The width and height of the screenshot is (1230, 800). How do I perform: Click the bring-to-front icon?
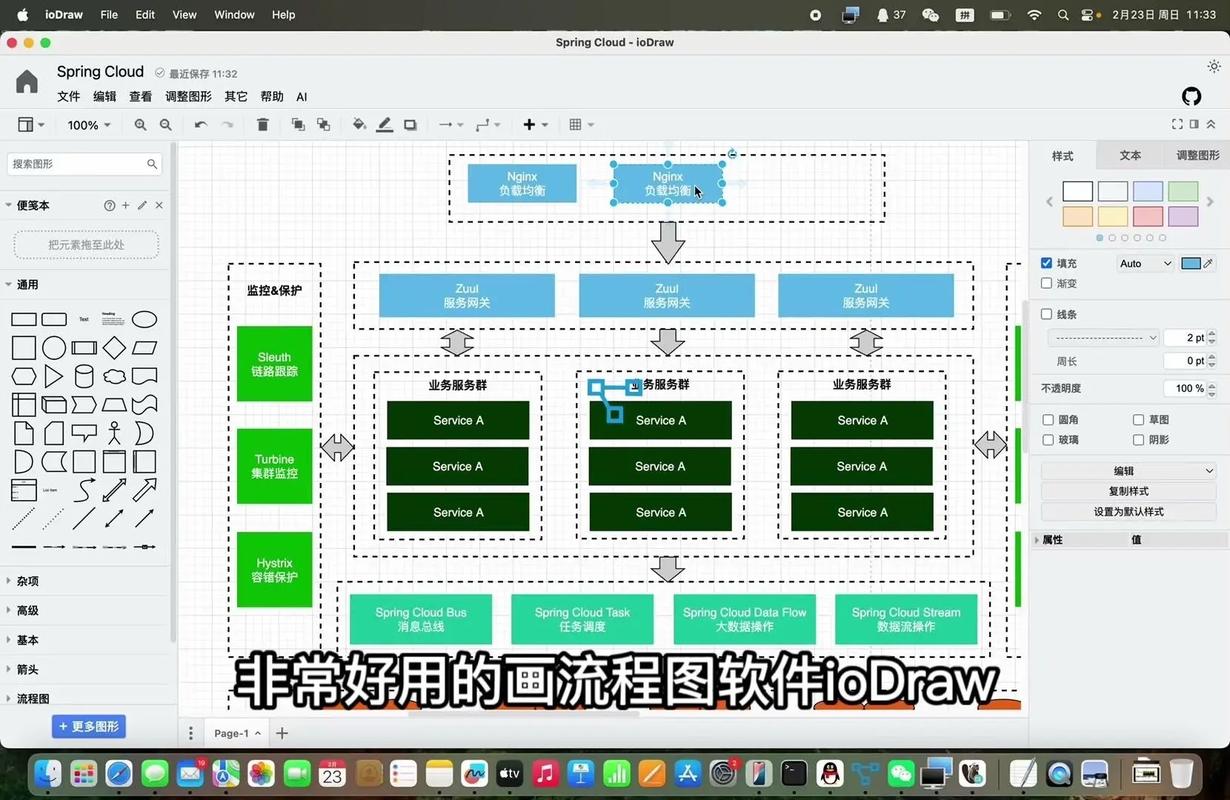click(x=298, y=124)
